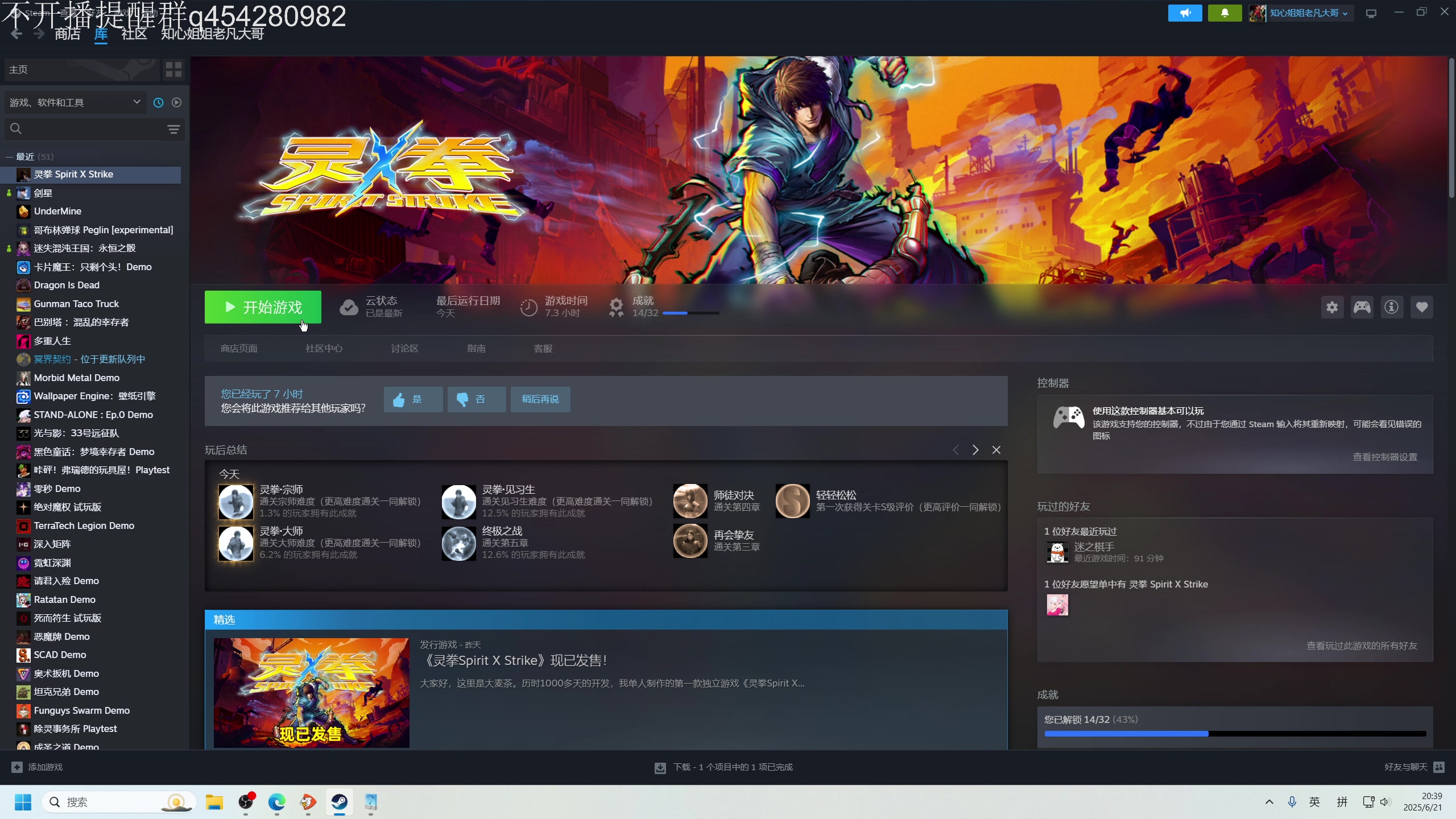Click add game plus icon

[x=17, y=767]
